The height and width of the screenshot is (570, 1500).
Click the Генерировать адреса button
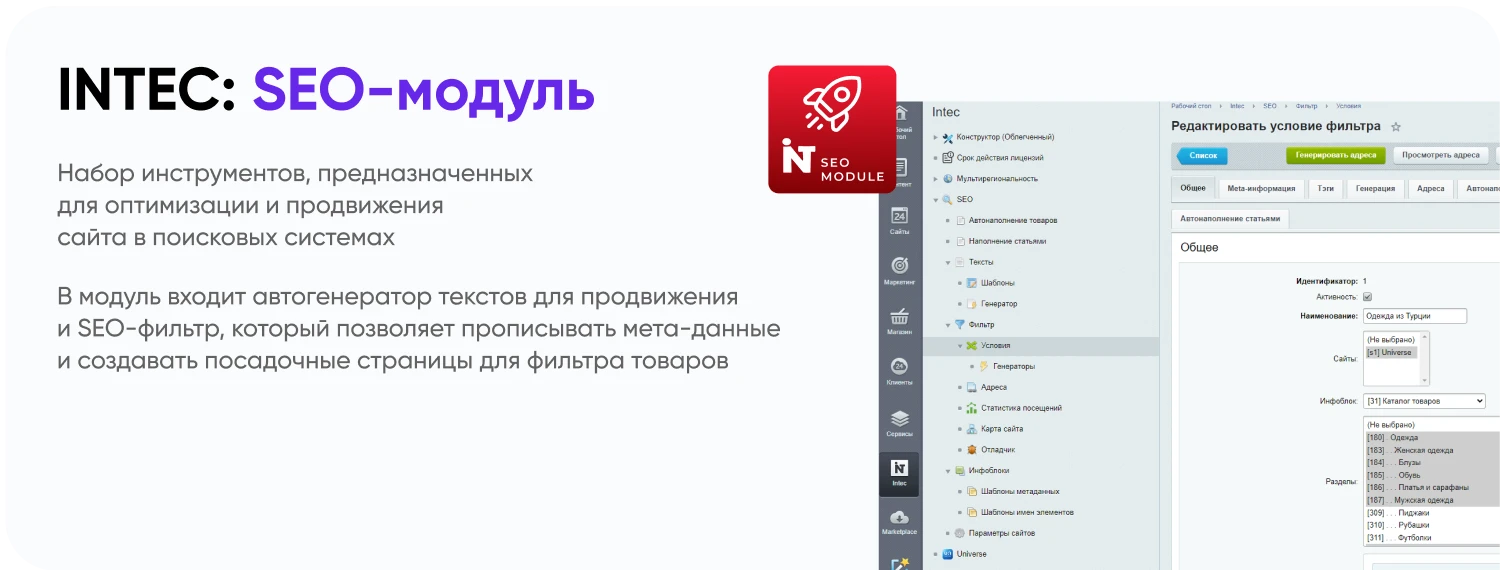pyautogui.click(x=1336, y=155)
